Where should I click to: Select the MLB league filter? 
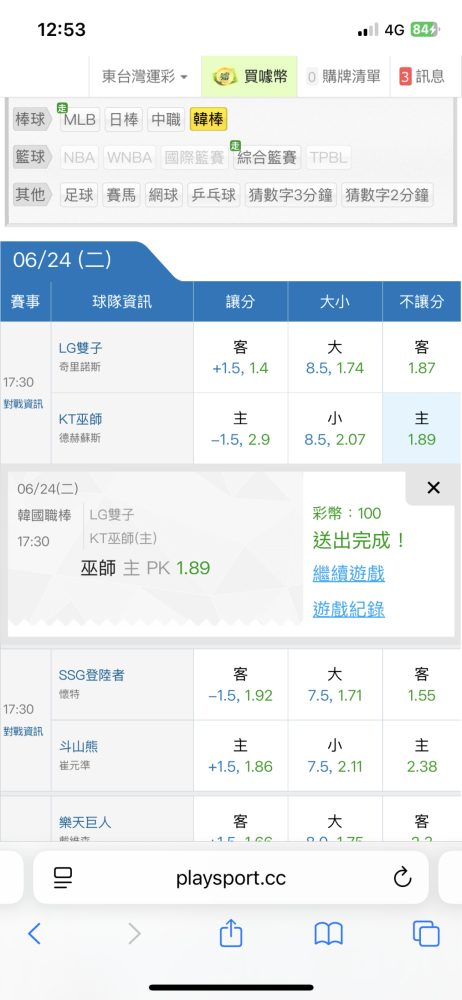80,119
